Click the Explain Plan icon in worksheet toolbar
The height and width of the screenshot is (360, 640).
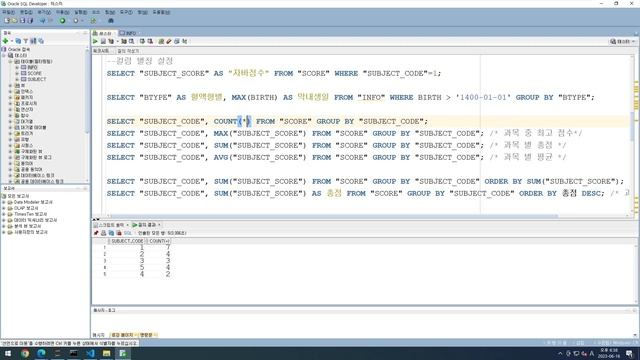(111, 41)
